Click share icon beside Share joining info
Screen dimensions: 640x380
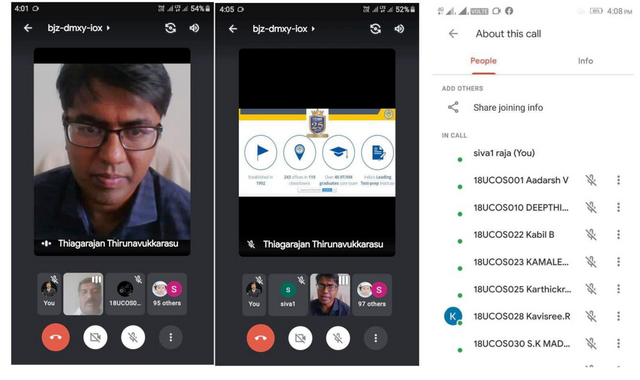point(453,107)
